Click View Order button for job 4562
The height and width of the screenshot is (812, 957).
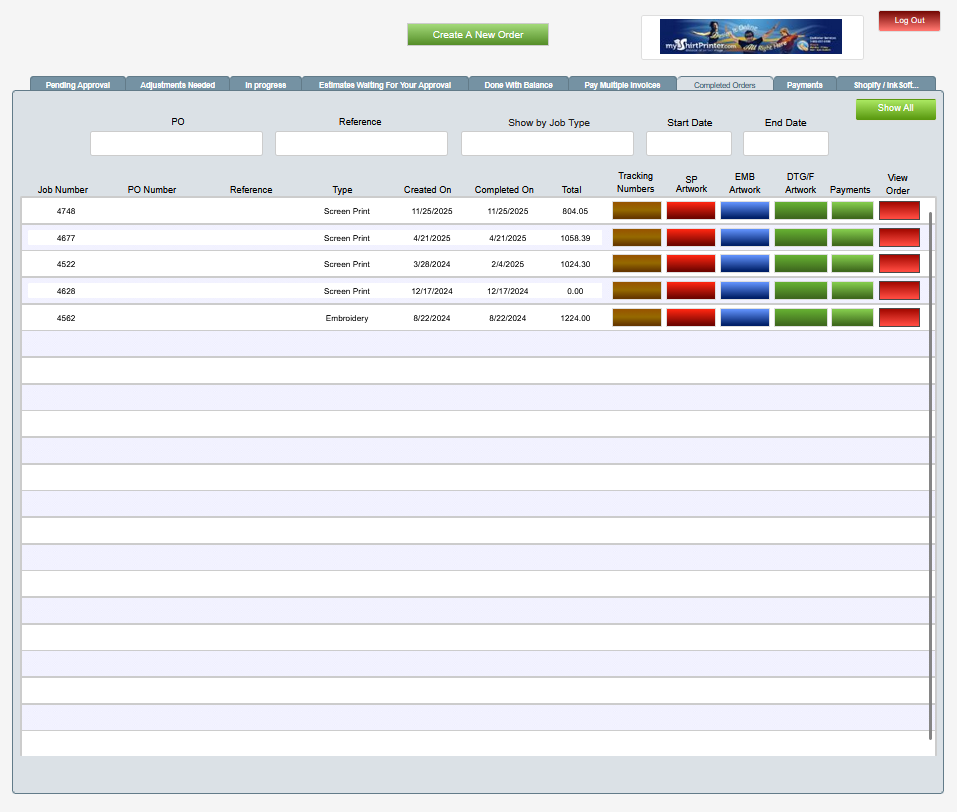[899, 317]
